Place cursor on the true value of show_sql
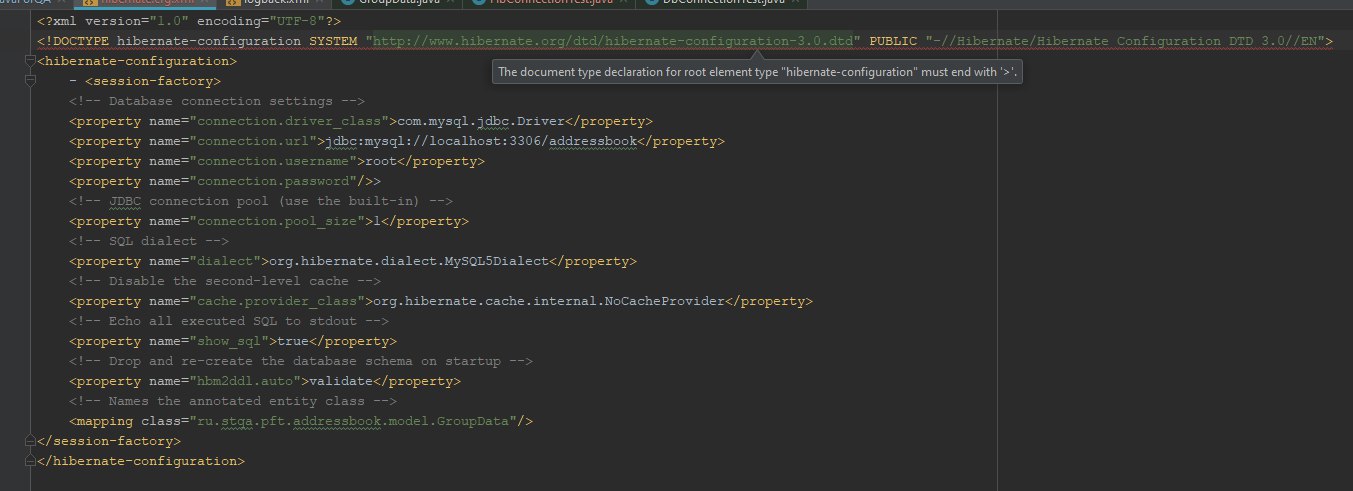Image resolution: width=1353 pixels, height=491 pixels. [x=293, y=341]
